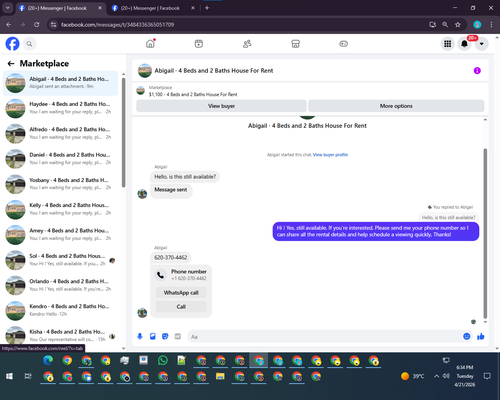500x400 pixels.
Task: Click the address bar URL
Action: (x=117, y=25)
